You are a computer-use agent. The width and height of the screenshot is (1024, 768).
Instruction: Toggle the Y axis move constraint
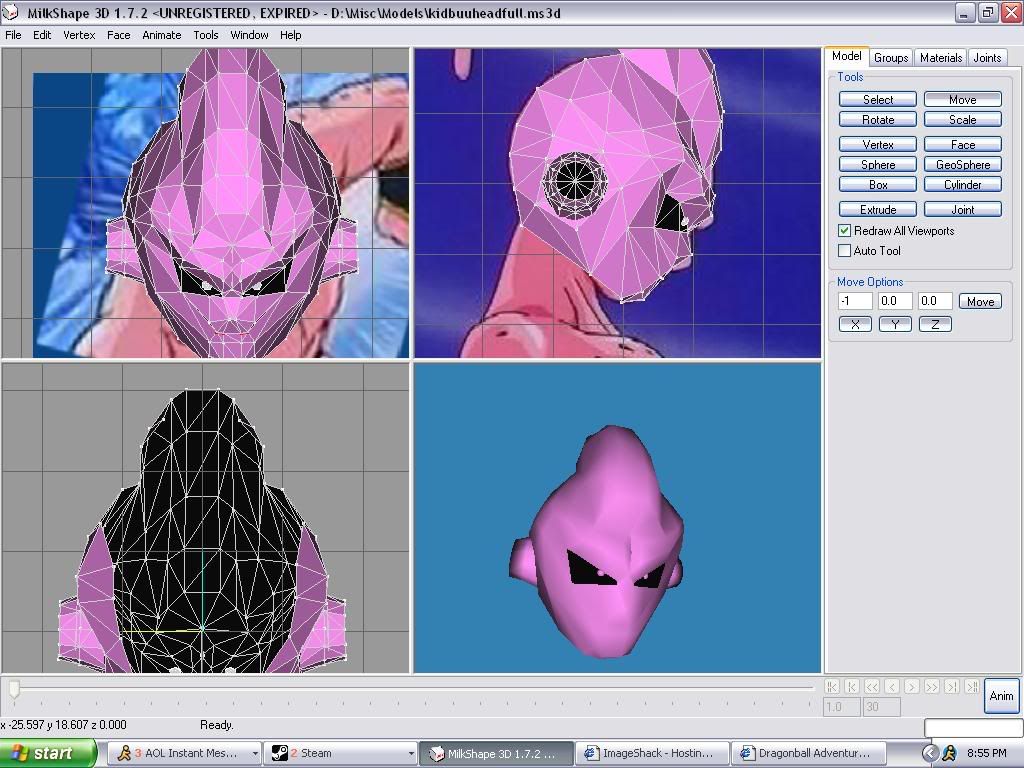click(x=895, y=324)
